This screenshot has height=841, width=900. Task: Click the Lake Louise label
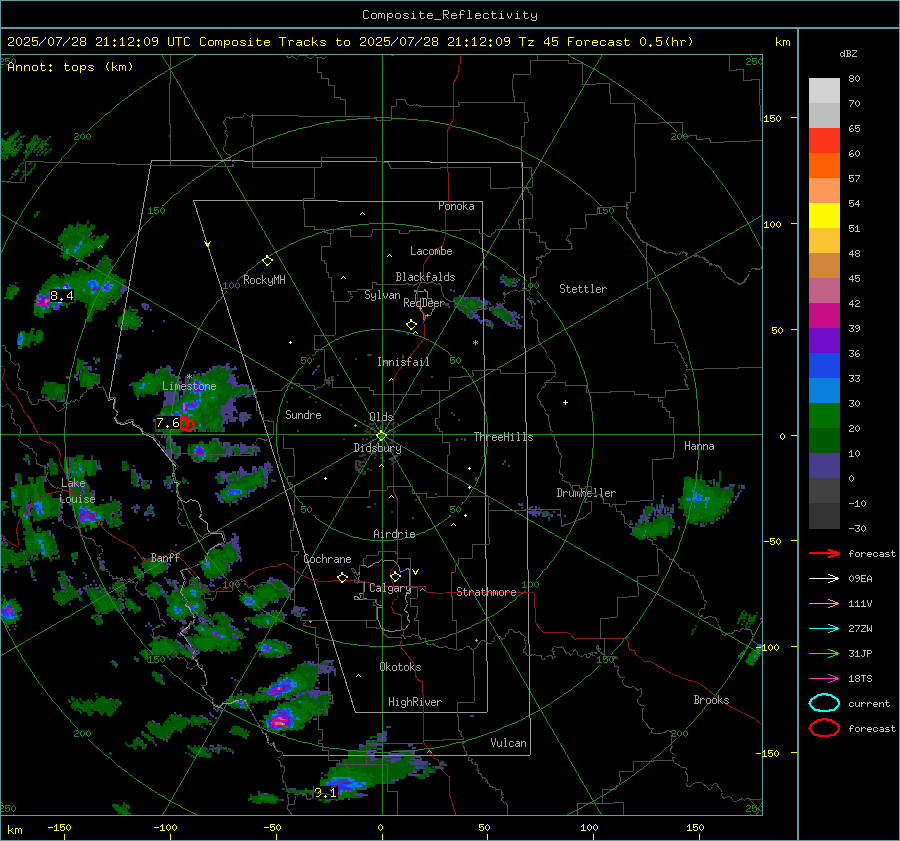click(77, 491)
